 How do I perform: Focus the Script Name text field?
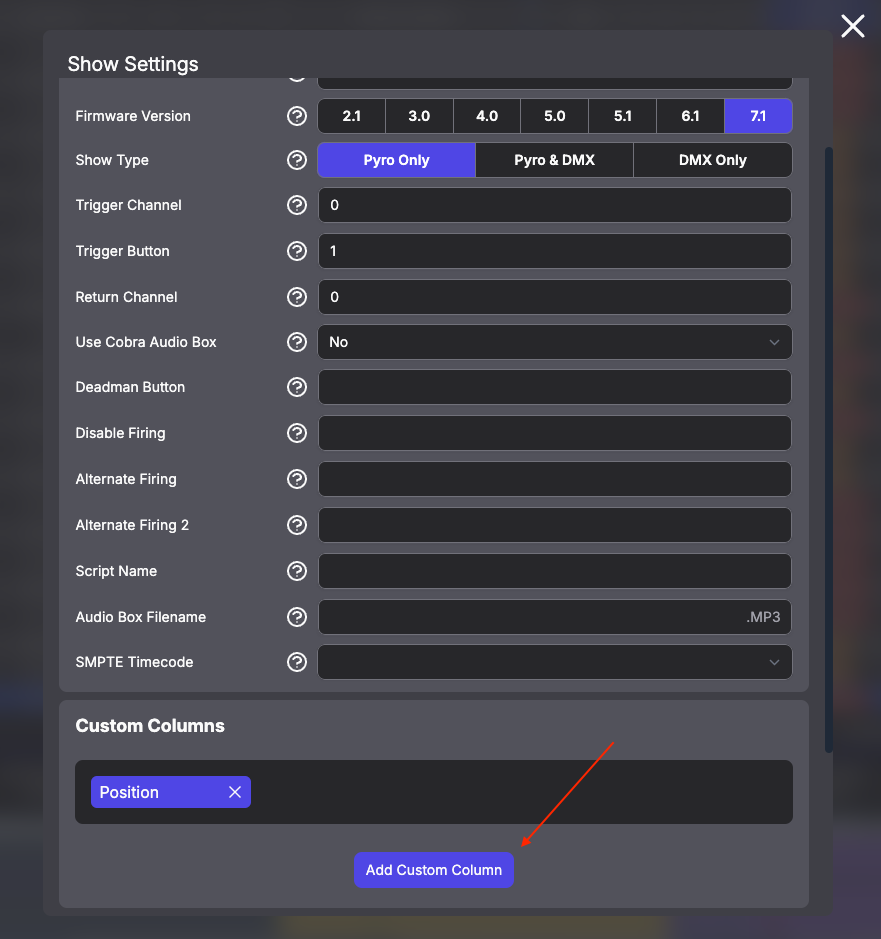click(555, 571)
